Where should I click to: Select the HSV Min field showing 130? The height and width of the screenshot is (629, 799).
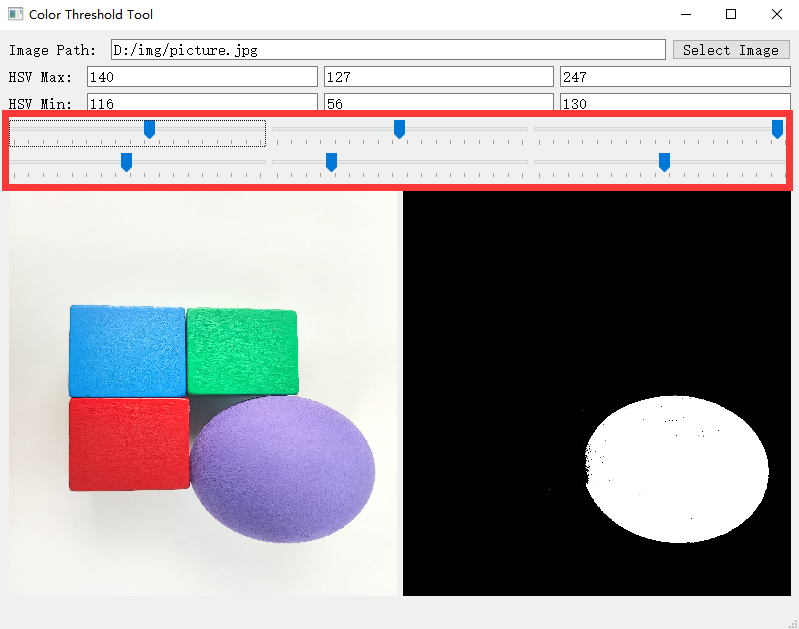675,102
